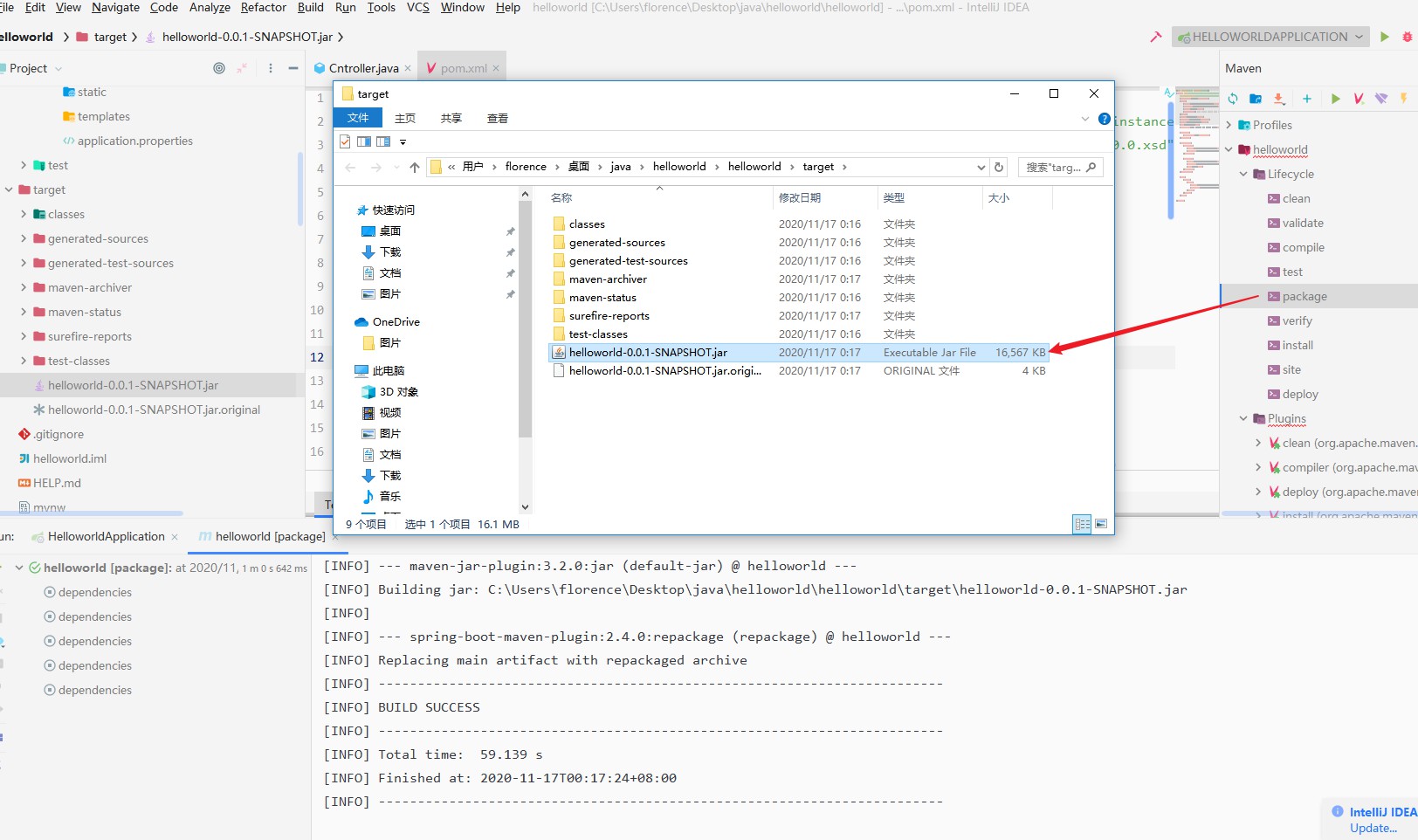
Task: Select HELP.md in Project tree
Action: point(57,483)
